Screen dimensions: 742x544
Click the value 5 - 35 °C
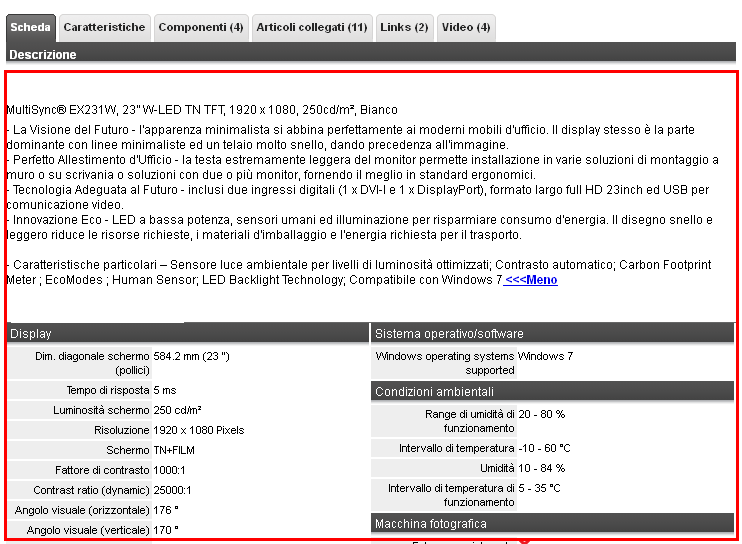tap(539, 488)
